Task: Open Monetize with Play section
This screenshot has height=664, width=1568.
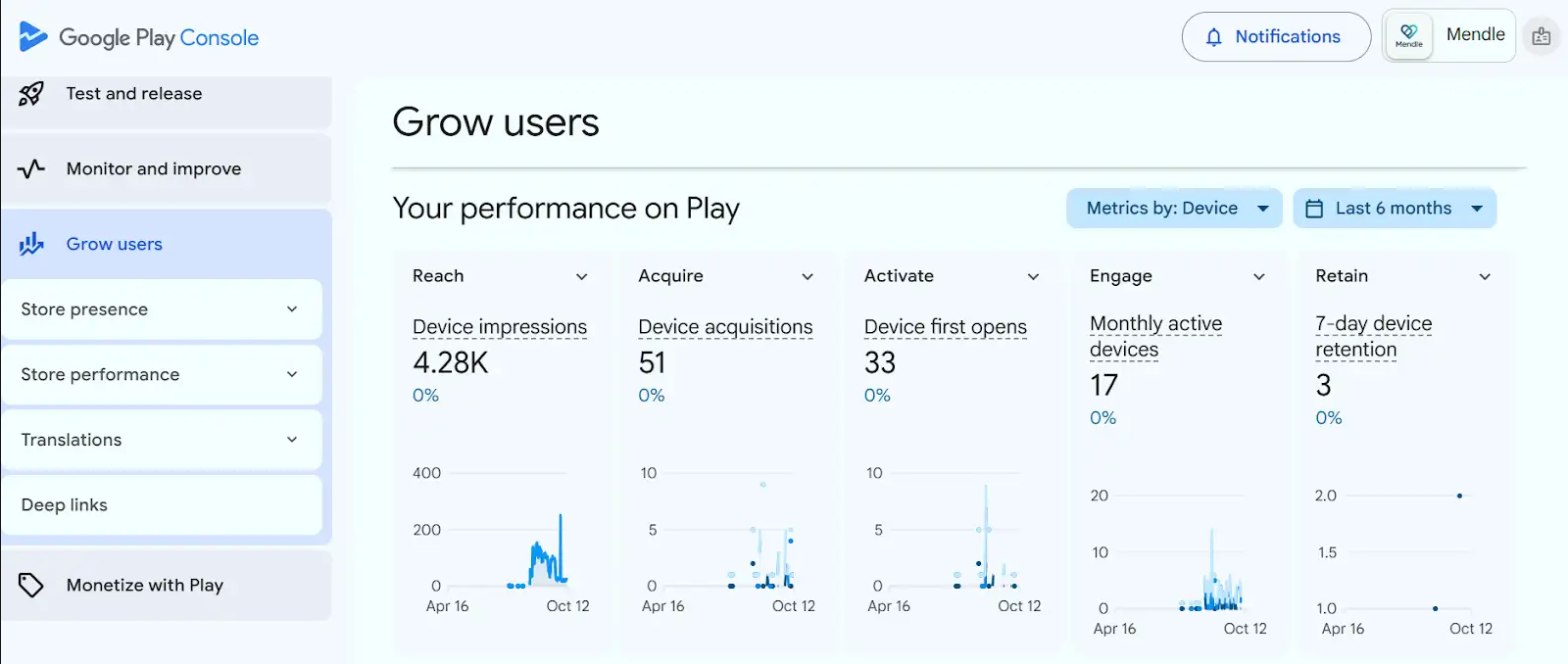Action: 166,585
